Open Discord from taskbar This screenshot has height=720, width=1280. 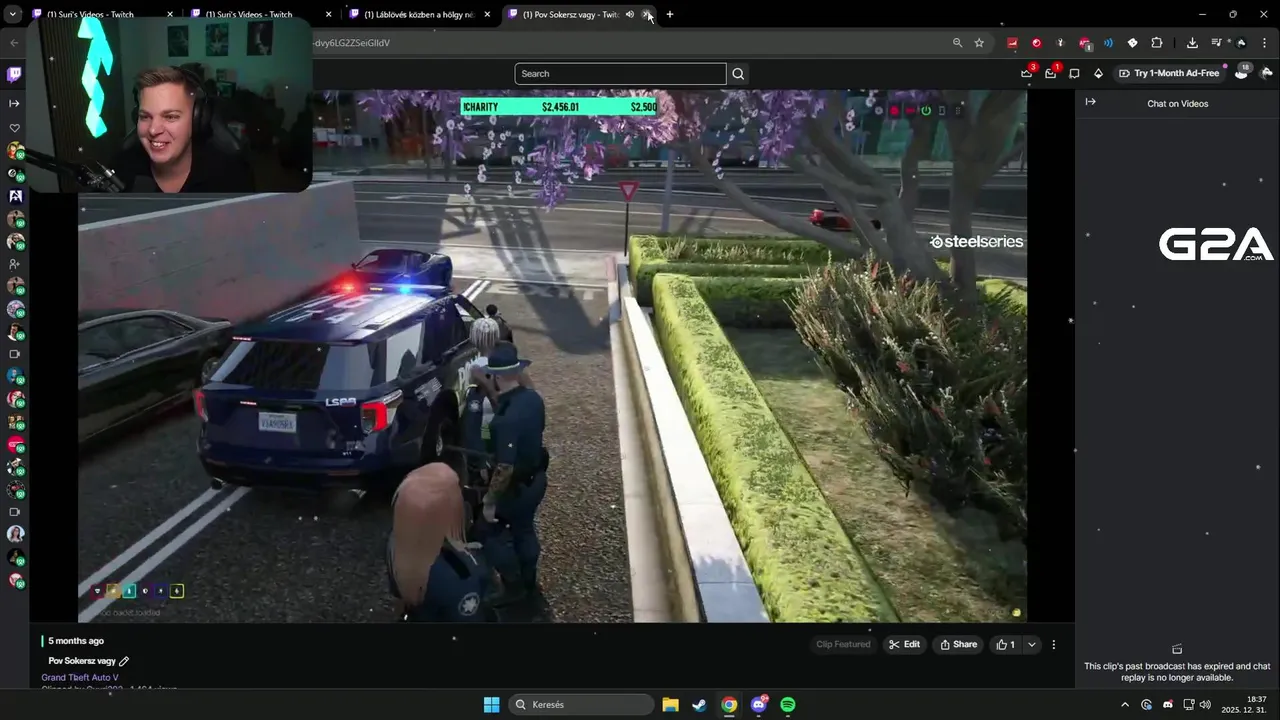click(x=758, y=705)
